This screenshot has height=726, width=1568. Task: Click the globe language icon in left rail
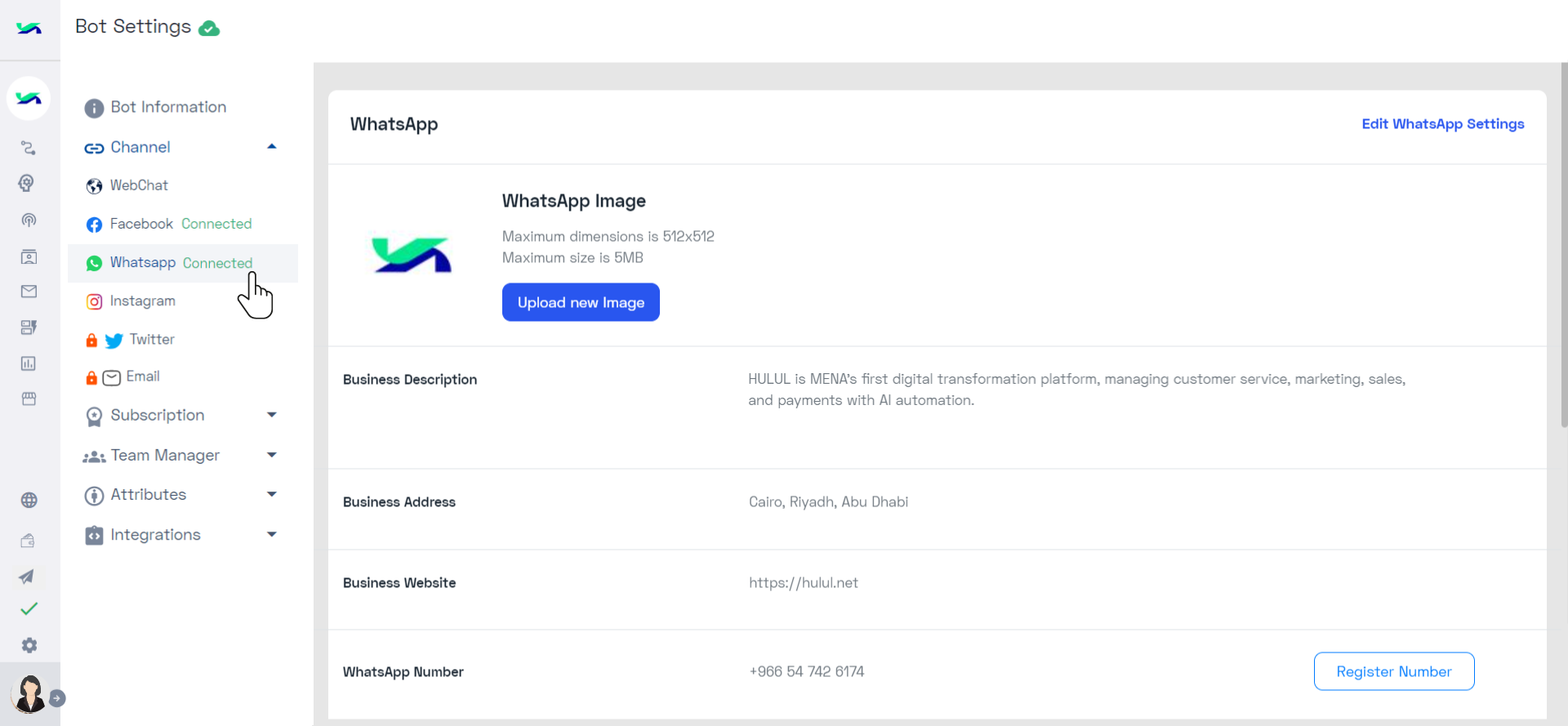click(29, 500)
